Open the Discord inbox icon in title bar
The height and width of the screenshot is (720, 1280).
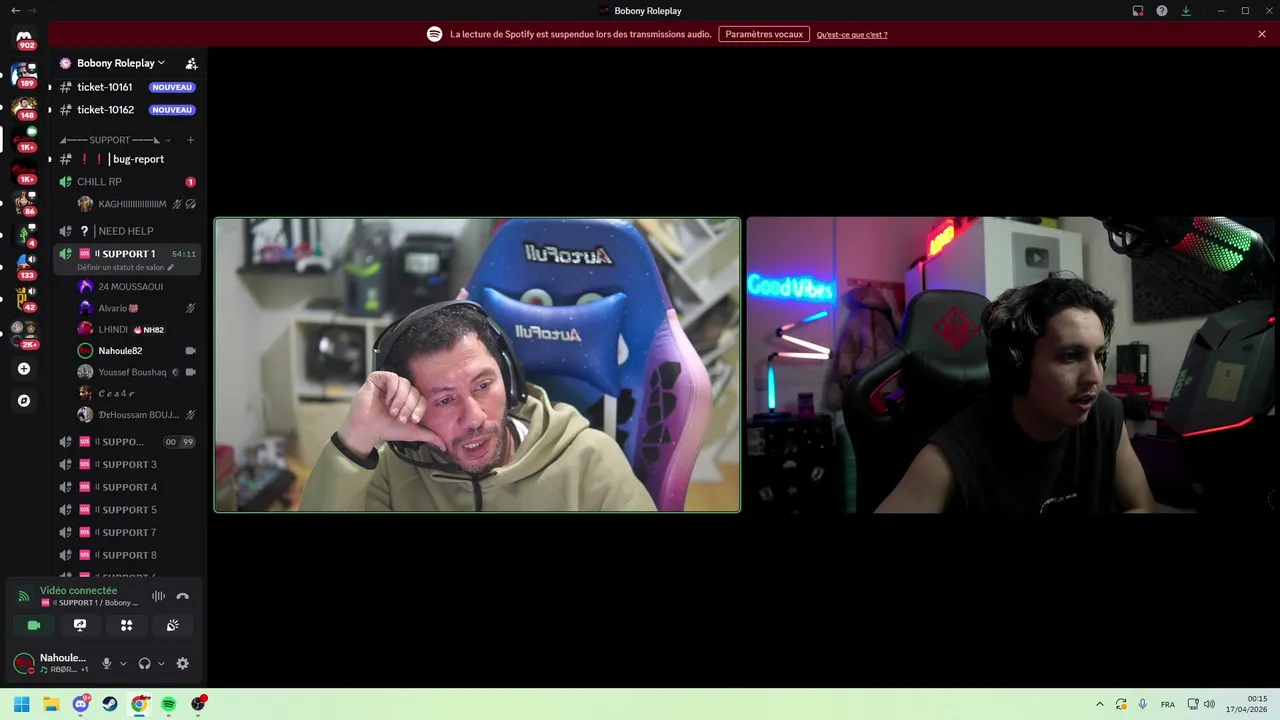click(x=1138, y=11)
